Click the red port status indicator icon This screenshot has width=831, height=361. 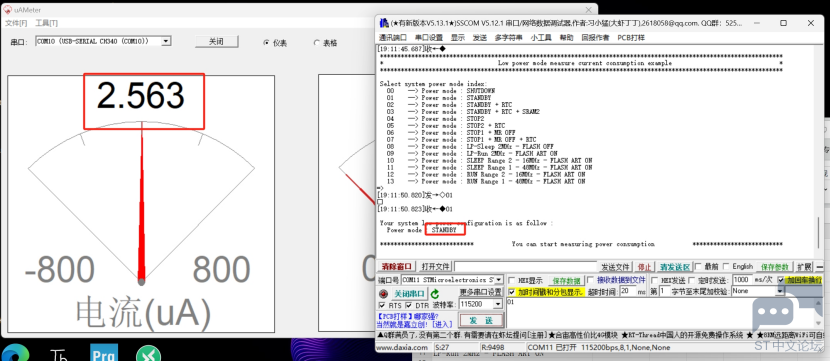383,294
